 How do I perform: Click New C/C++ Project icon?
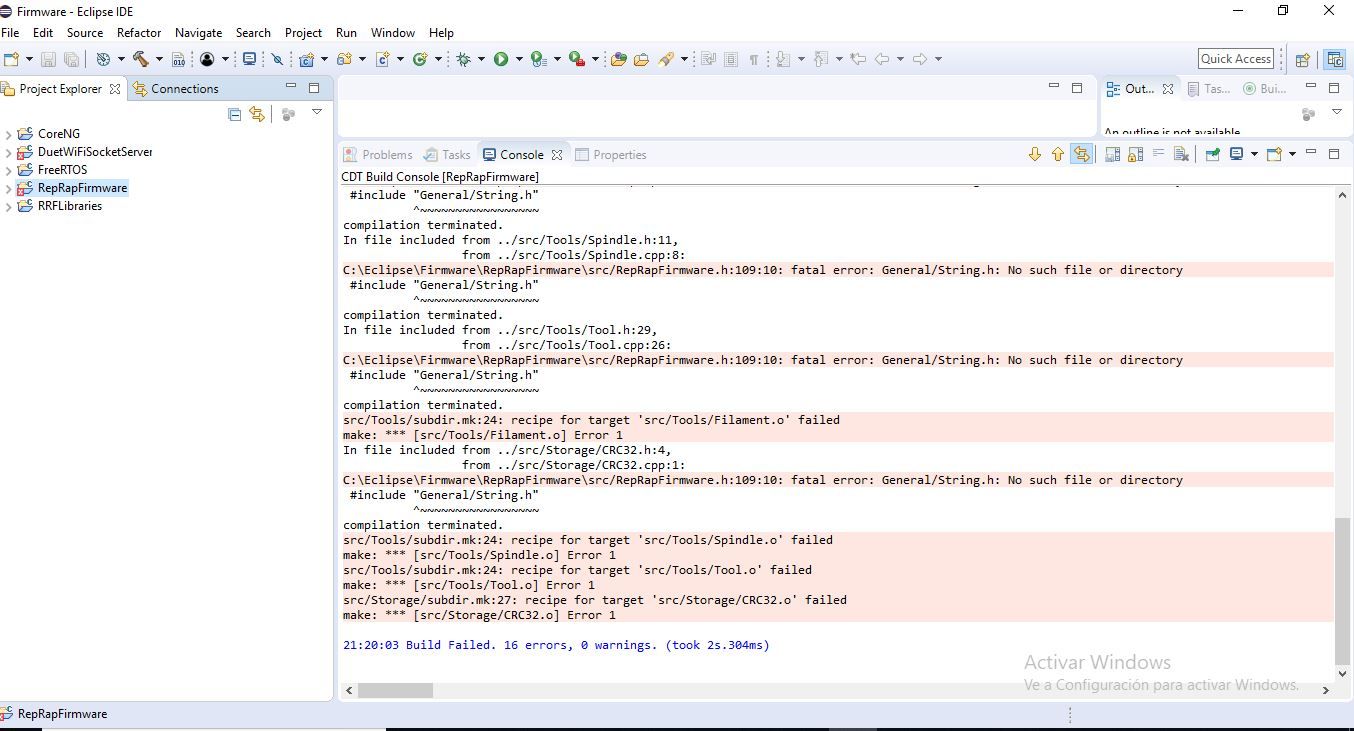tap(306, 59)
